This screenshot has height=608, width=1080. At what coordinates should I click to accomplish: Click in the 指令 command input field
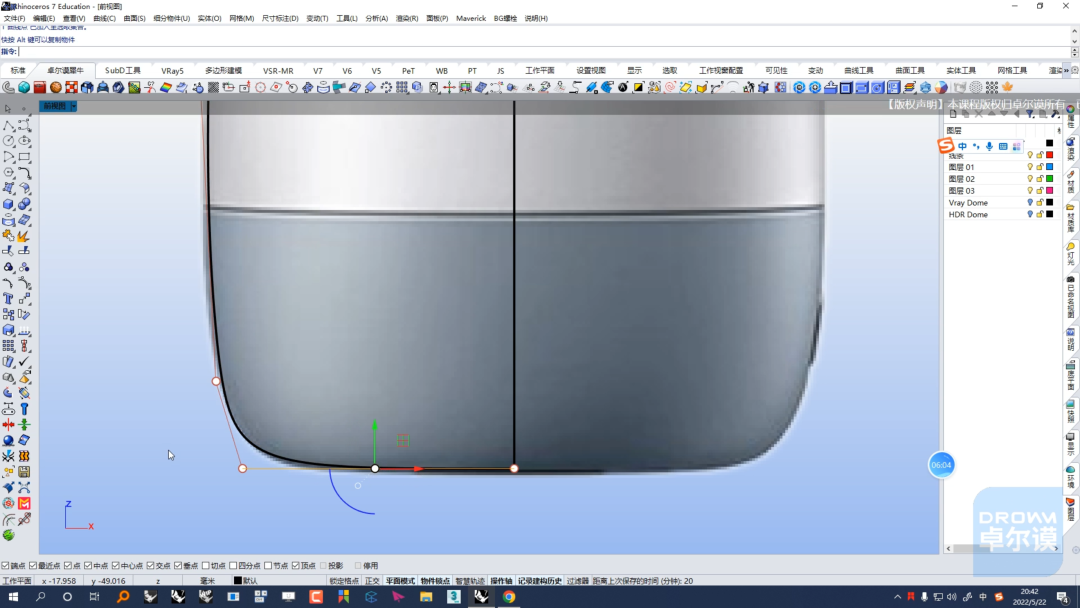click(544, 52)
